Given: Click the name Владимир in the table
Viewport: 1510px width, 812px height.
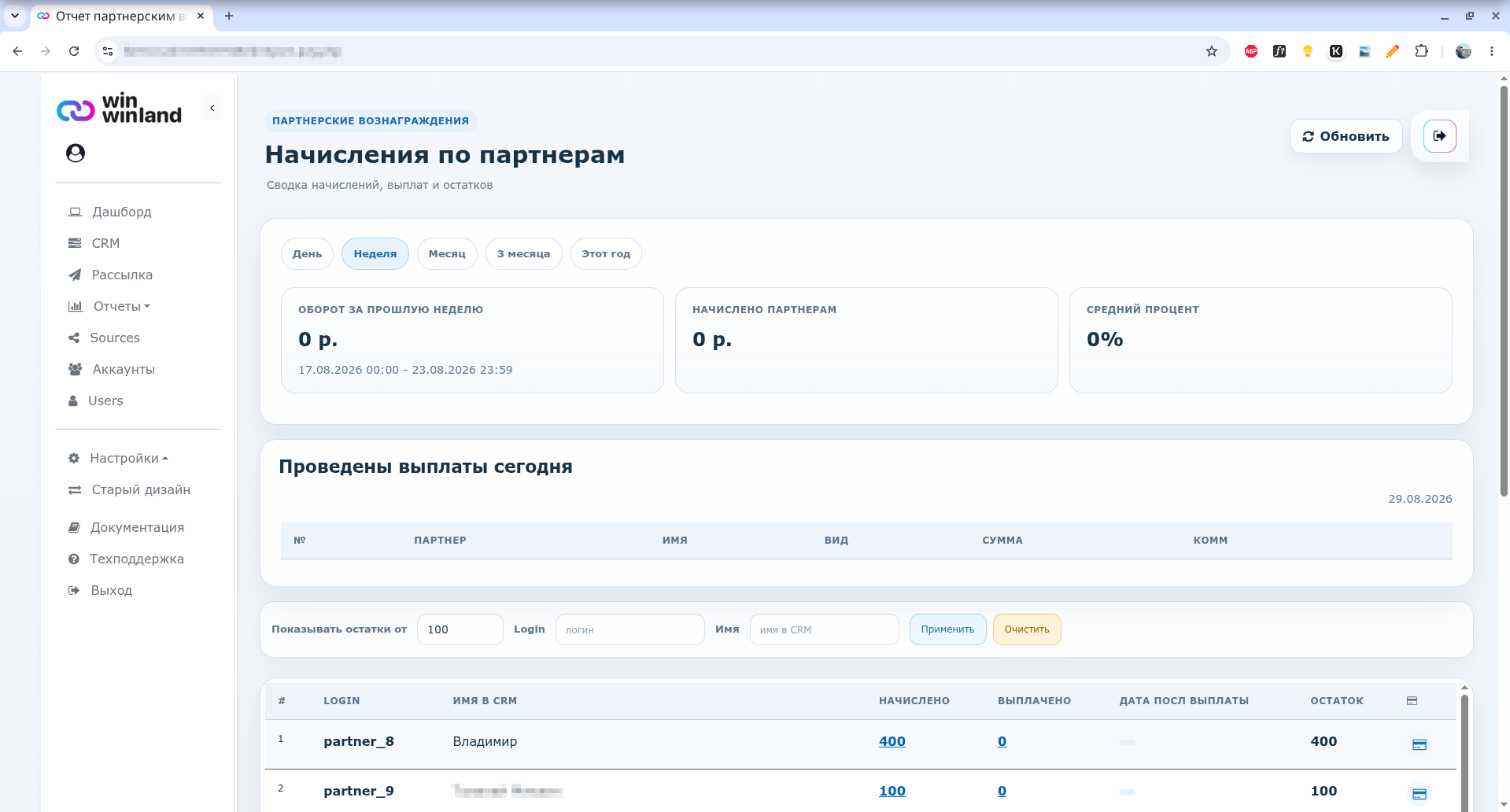Looking at the screenshot, I should (485, 741).
